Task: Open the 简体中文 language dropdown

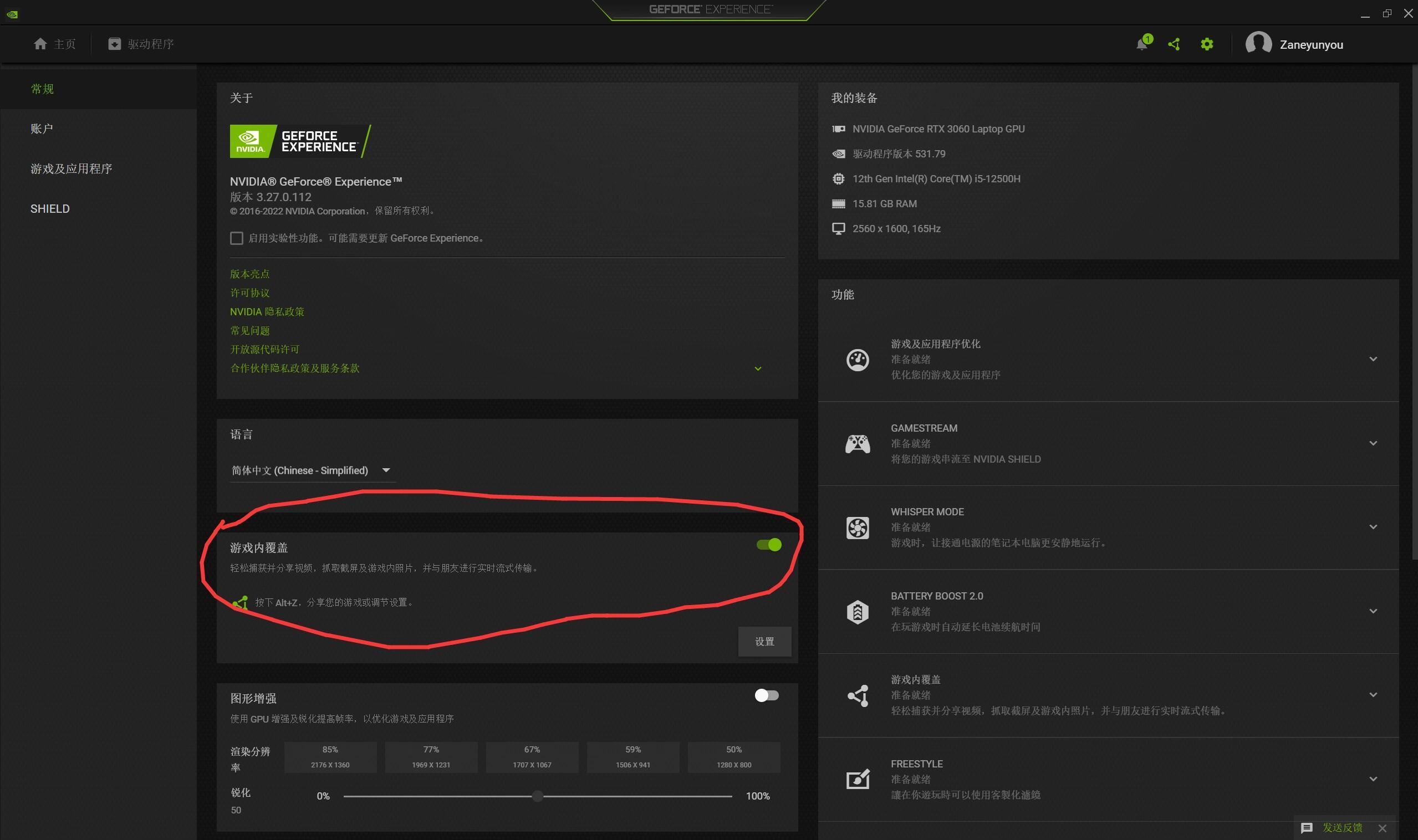Action: pyautogui.click(x=312, y=470)
